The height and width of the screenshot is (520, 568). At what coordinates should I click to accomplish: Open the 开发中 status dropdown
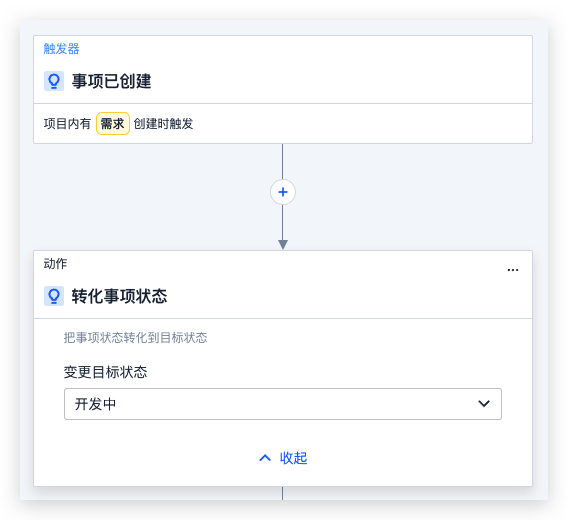tap(283, 404)
